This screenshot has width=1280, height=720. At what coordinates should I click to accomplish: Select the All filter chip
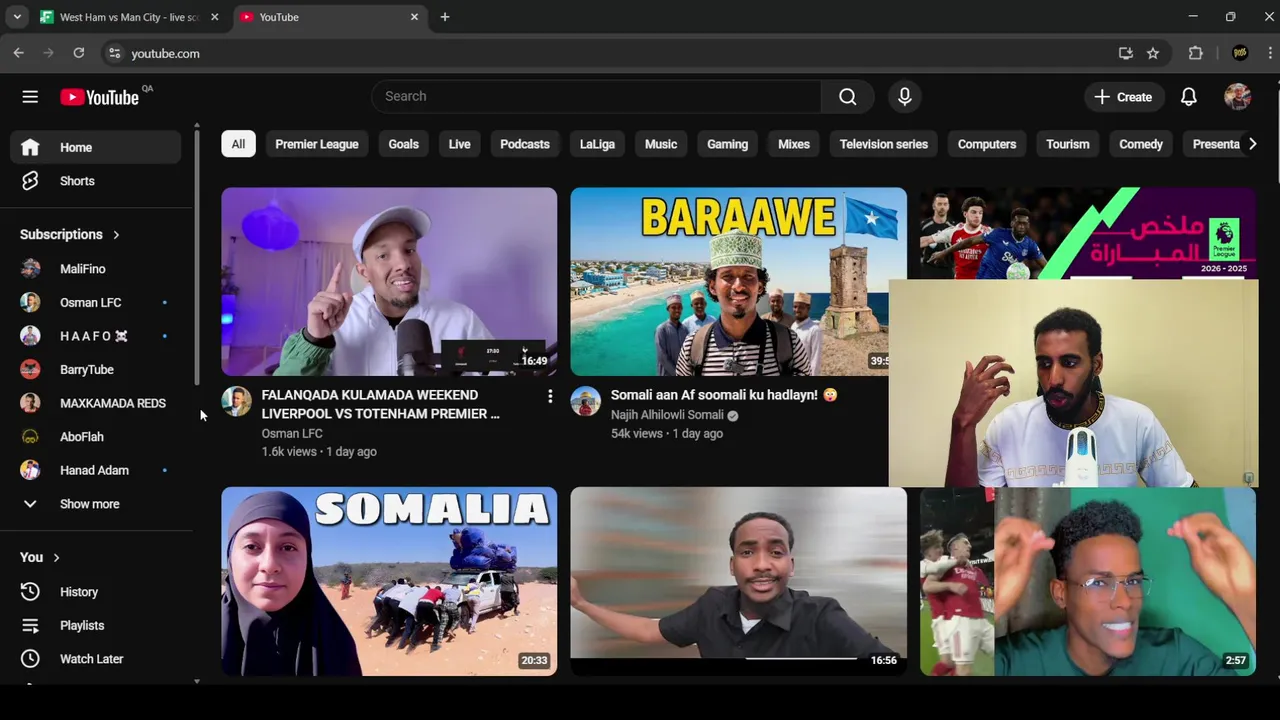(x=238, y=144)
